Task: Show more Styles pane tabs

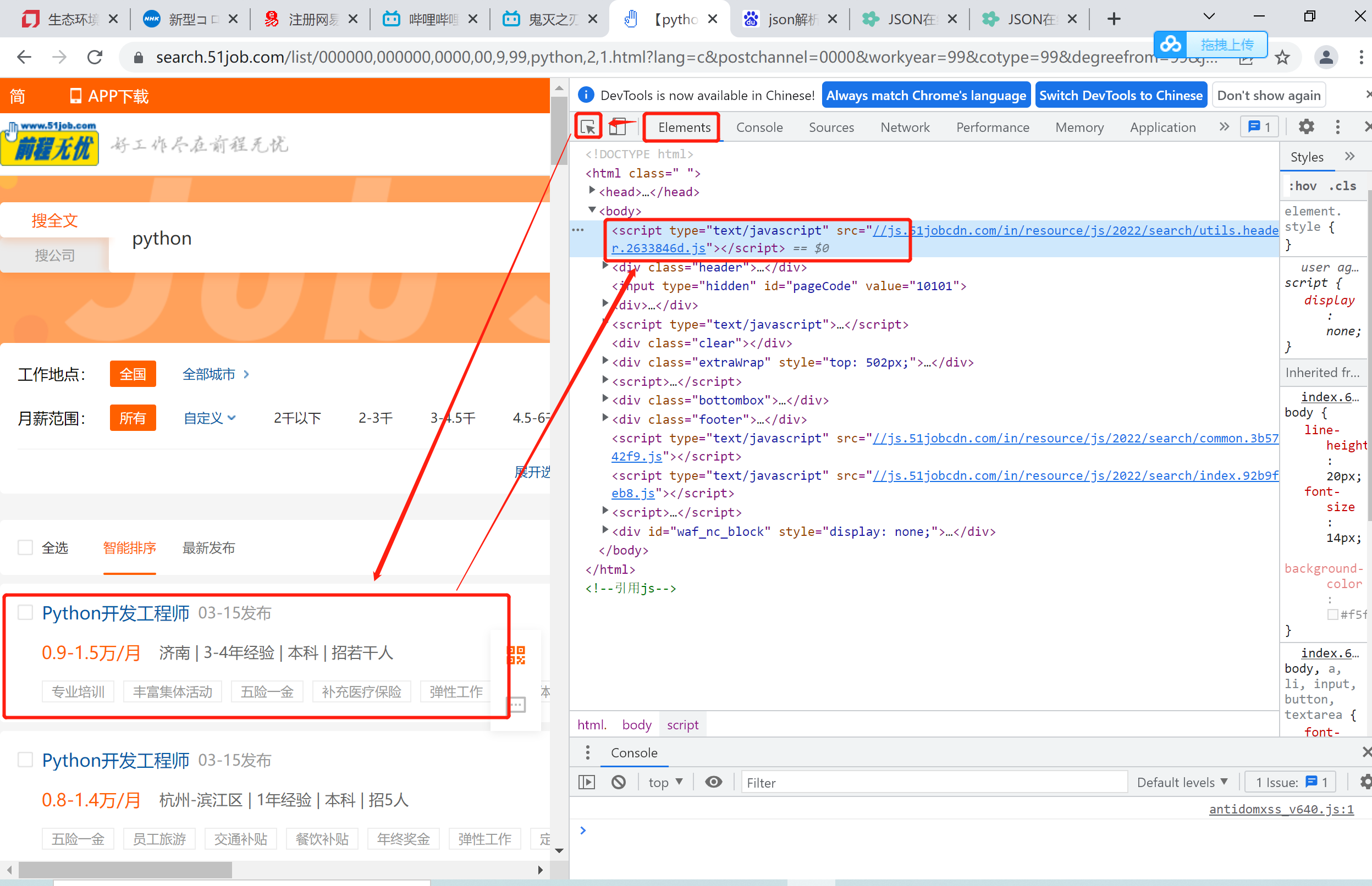Action: (1350, 157)
